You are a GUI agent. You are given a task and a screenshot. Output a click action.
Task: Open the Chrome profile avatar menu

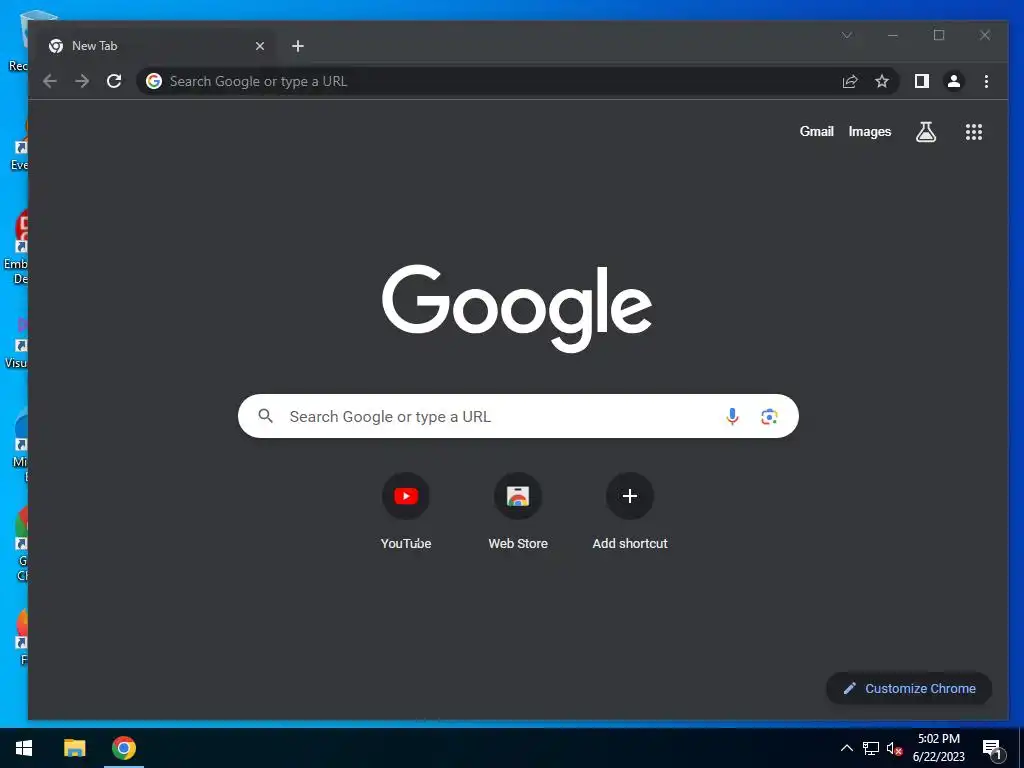(954, 81)
